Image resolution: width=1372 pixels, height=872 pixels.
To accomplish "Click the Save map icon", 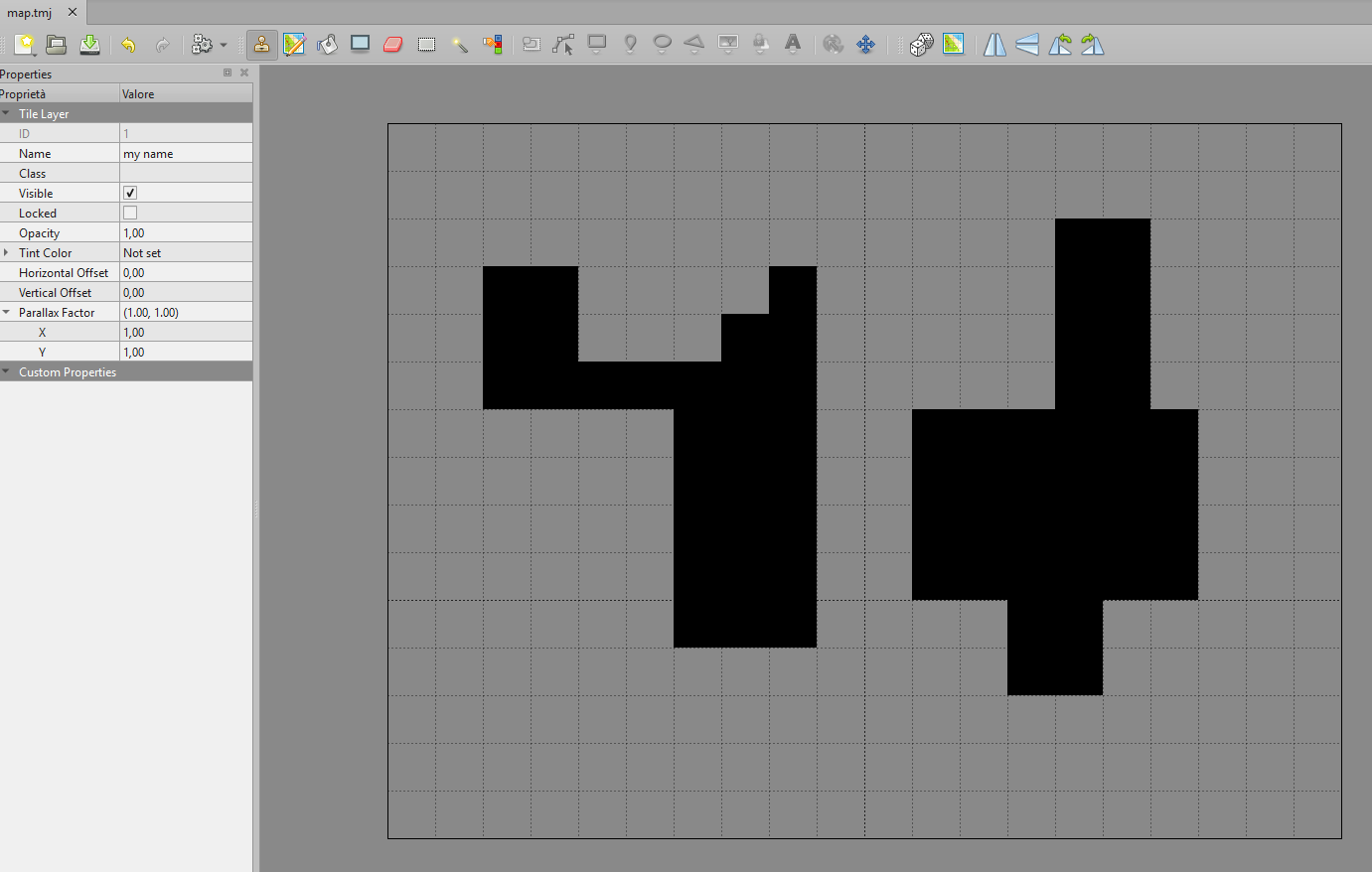I will pos(89,45).
